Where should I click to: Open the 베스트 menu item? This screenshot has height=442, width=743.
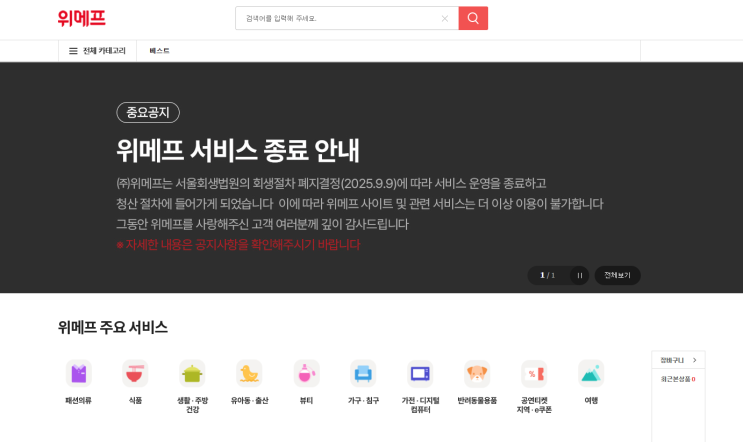coord(159,51)
